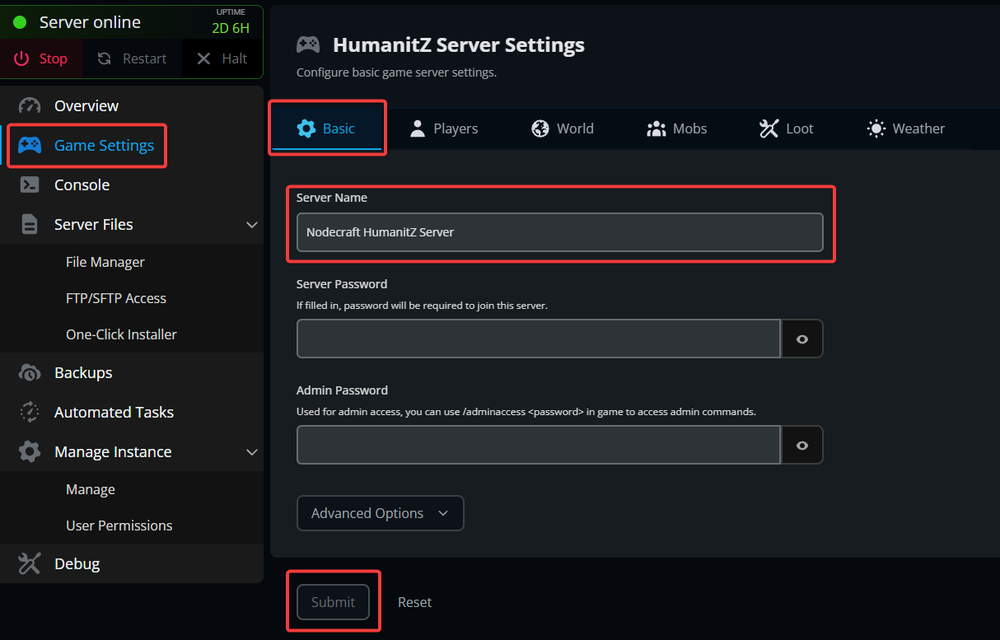Viewport: 1000px width, 640px height.
Task: Expand the Advanced Options dropdown
Action: tap(380, 513)
